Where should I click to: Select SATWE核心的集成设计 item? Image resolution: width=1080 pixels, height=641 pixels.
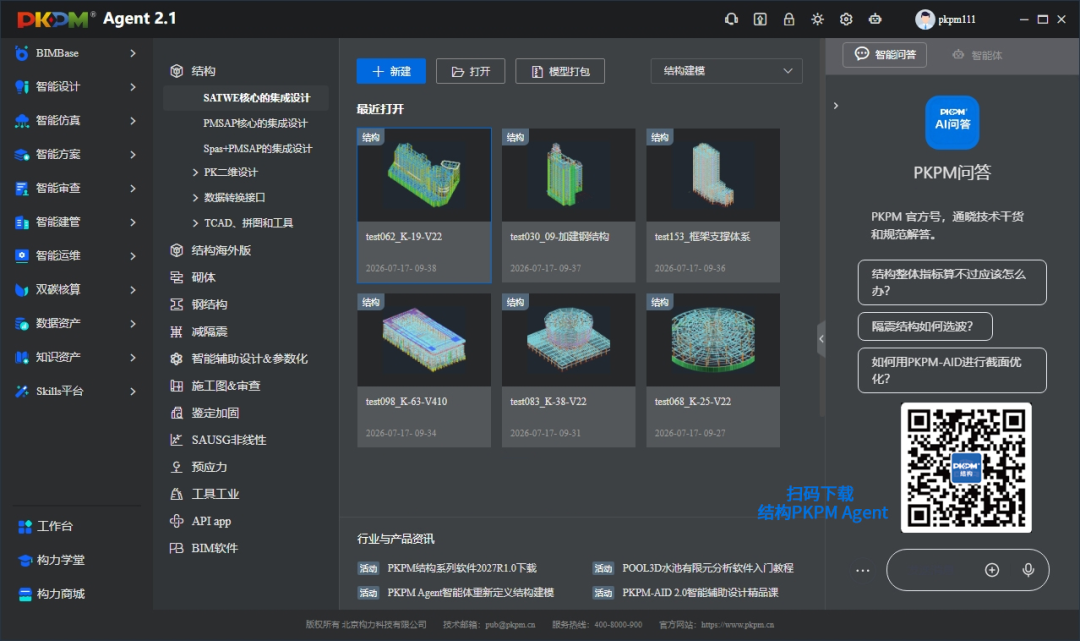(246, 98)
